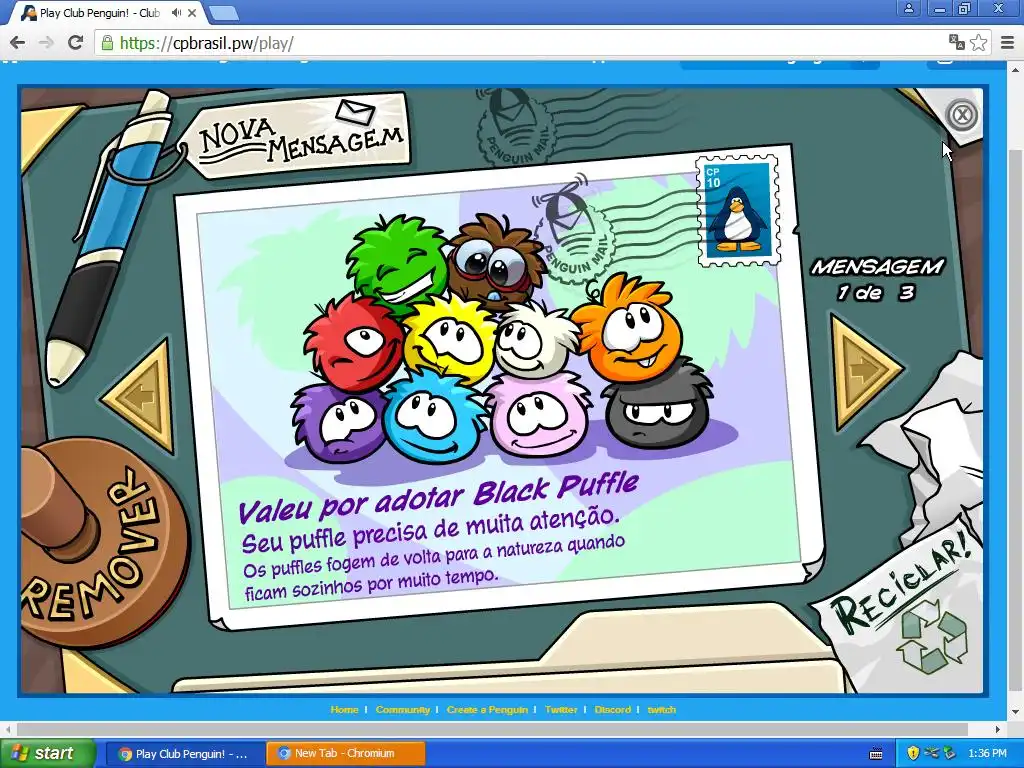Close the mail window with X button
The image size is (1024, 768).
962,116
